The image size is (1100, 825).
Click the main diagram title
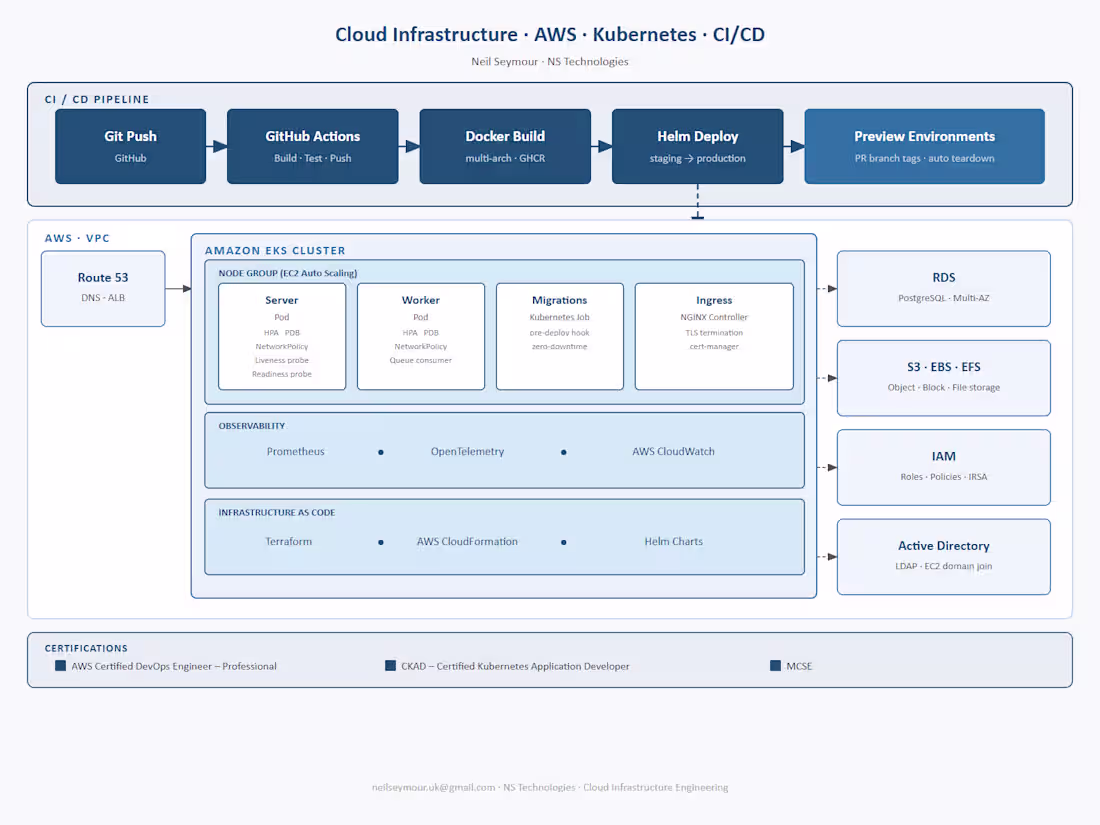[x=550, y=34]
